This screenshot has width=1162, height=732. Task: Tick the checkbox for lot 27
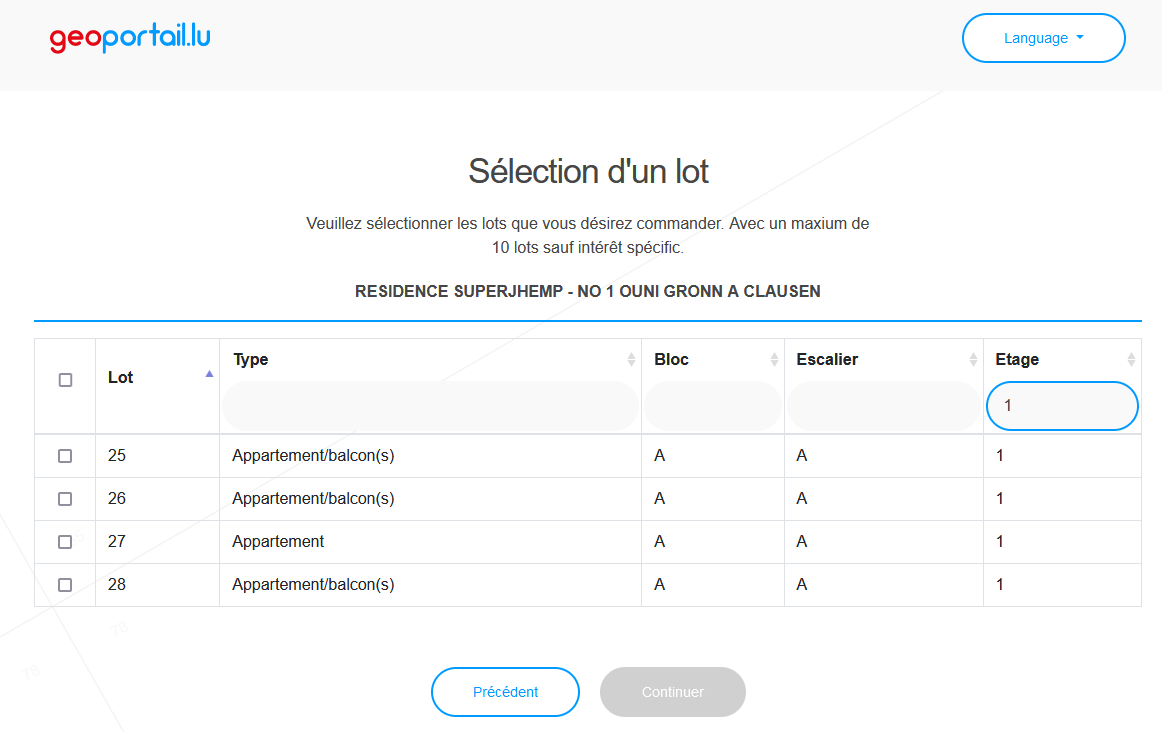[65, 542]
